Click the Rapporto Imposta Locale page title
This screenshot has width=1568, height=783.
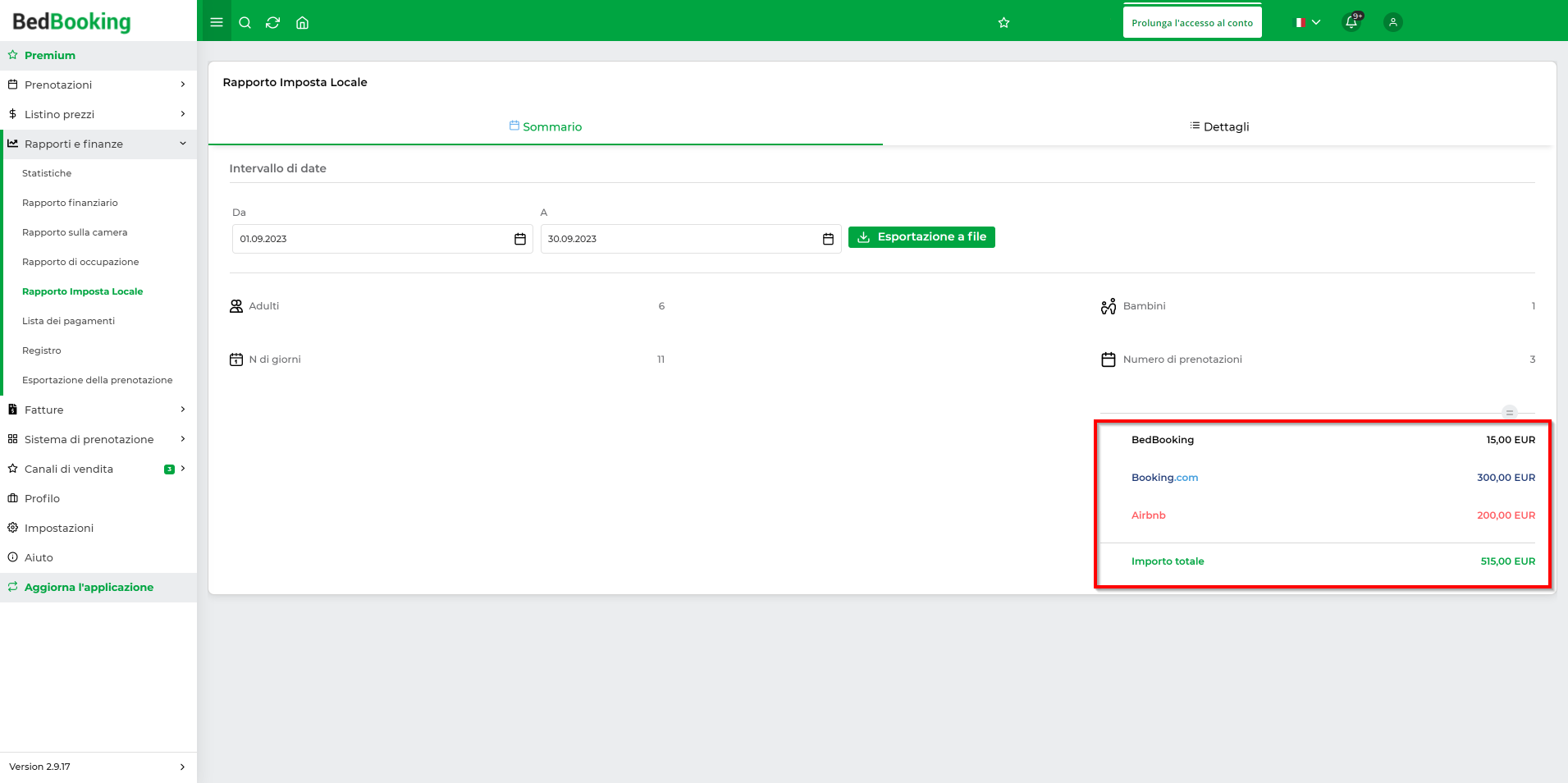(x=295, y=82)
